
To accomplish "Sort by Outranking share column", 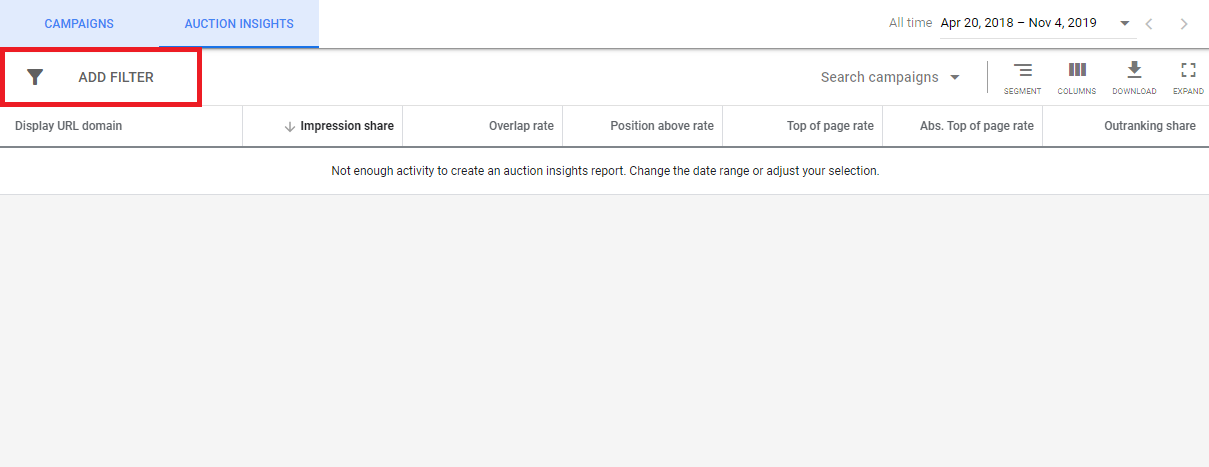I will pos(1150,126).
